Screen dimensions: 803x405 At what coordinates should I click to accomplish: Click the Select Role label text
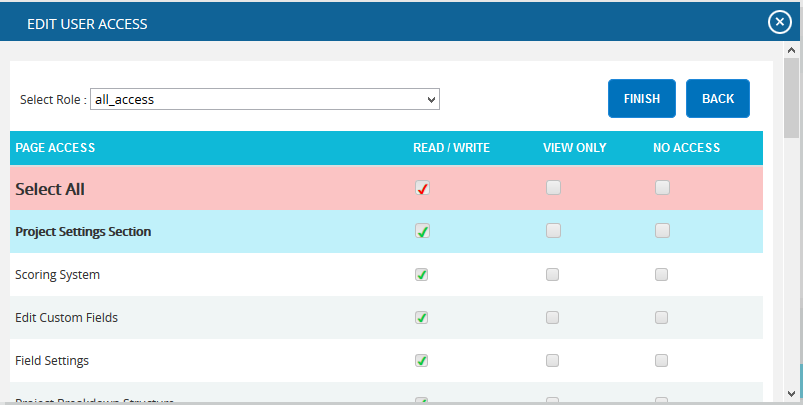[x=53, y=99]
